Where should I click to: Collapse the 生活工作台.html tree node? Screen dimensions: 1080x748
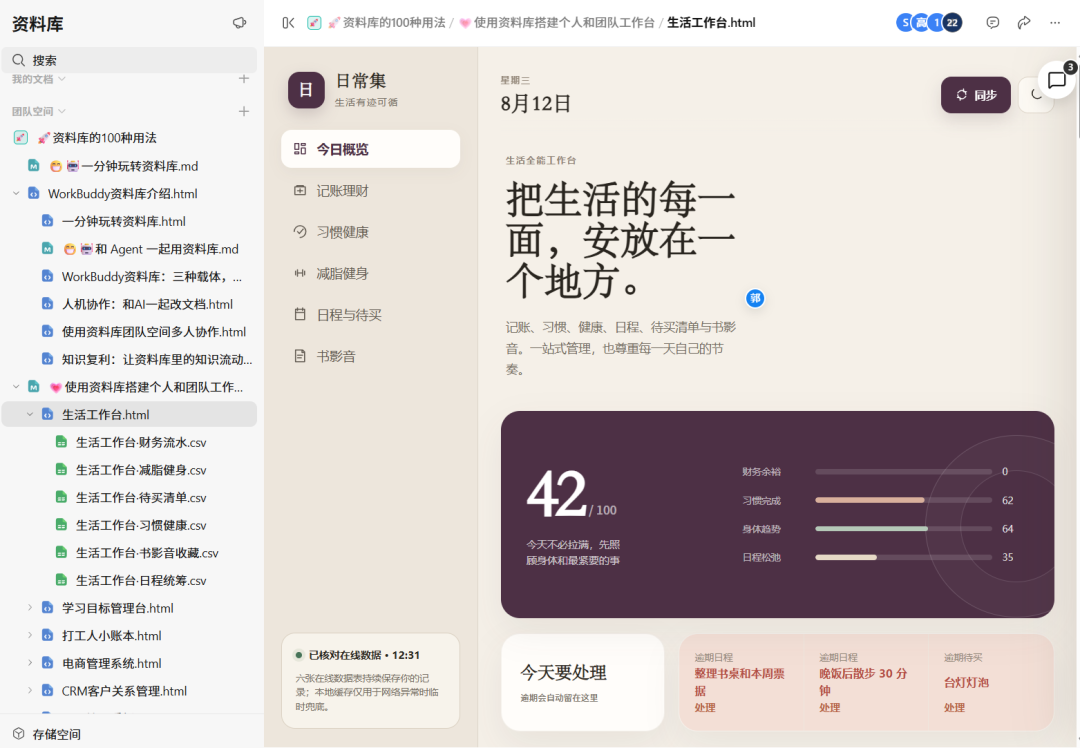pyautogui.click(x=30, y=414)
